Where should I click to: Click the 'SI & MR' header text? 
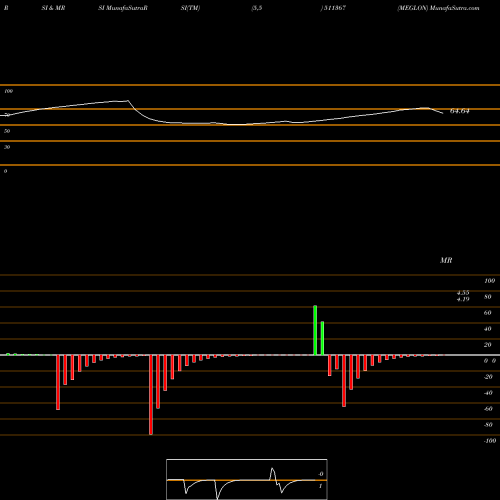click(x=53, y=8)
